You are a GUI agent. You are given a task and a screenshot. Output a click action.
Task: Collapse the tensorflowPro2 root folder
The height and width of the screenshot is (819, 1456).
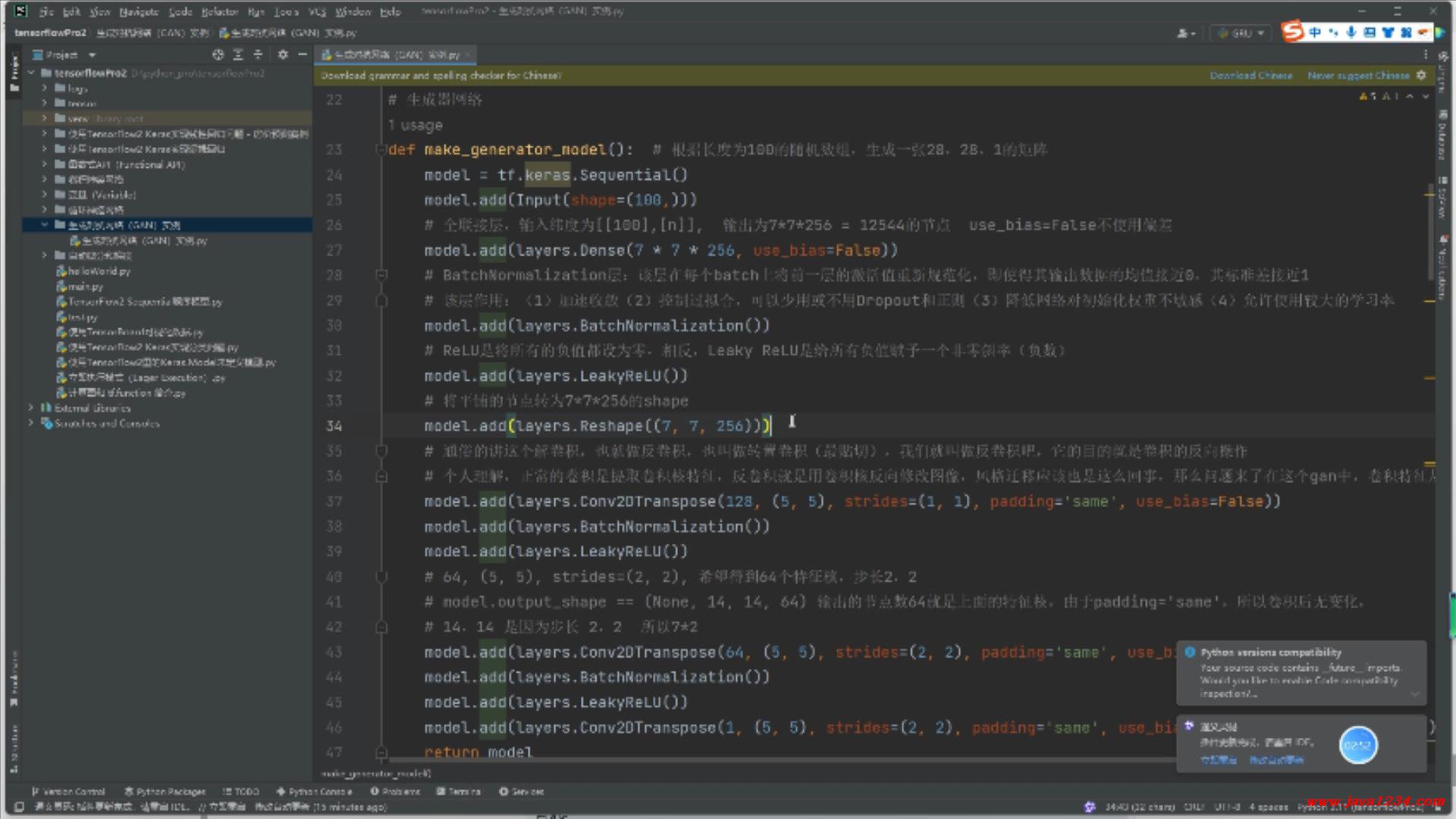31,73
